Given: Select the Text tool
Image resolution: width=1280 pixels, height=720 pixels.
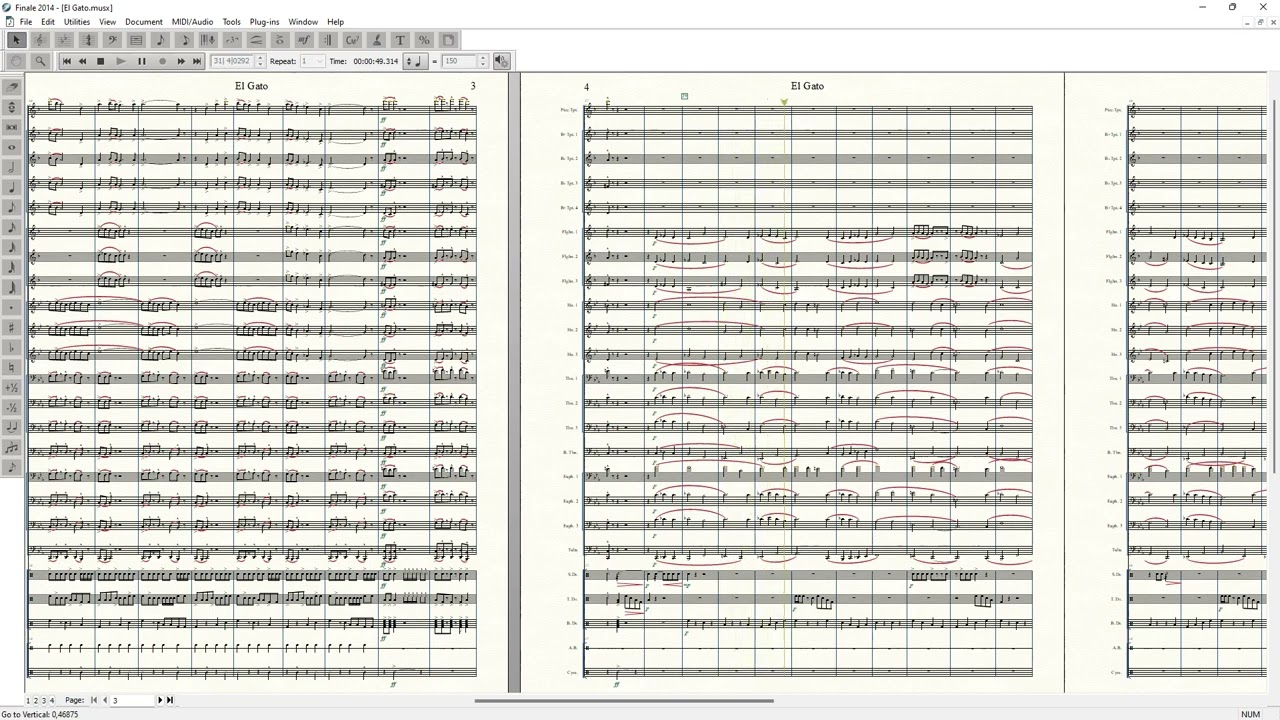Looking at the screenshot, I should 400,40.
